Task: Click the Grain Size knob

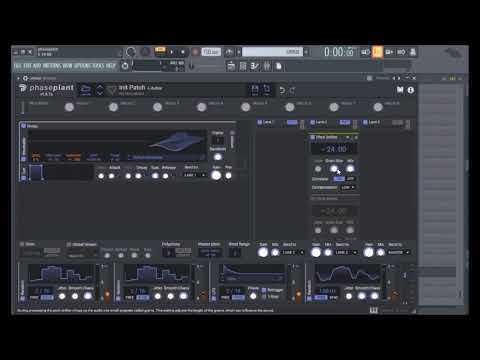Action: tap(334, 169)
